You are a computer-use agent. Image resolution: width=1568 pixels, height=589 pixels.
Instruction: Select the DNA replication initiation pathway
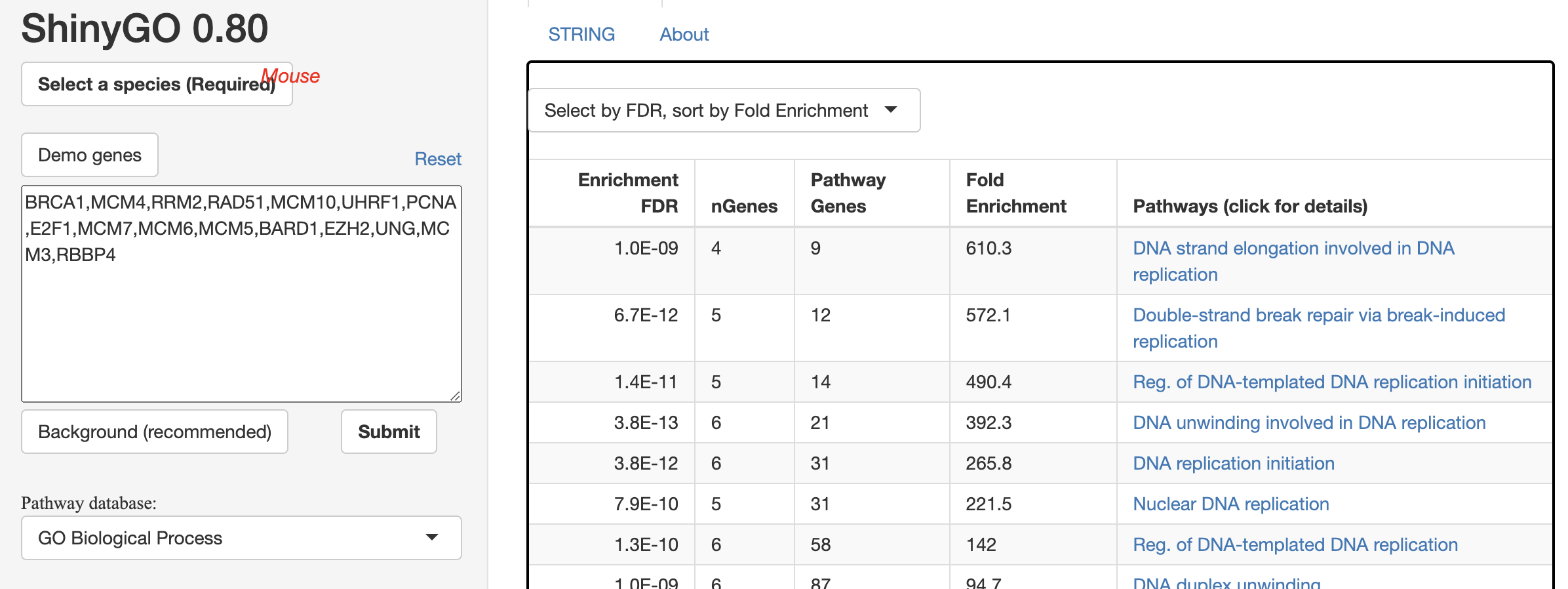(1233, 463)
